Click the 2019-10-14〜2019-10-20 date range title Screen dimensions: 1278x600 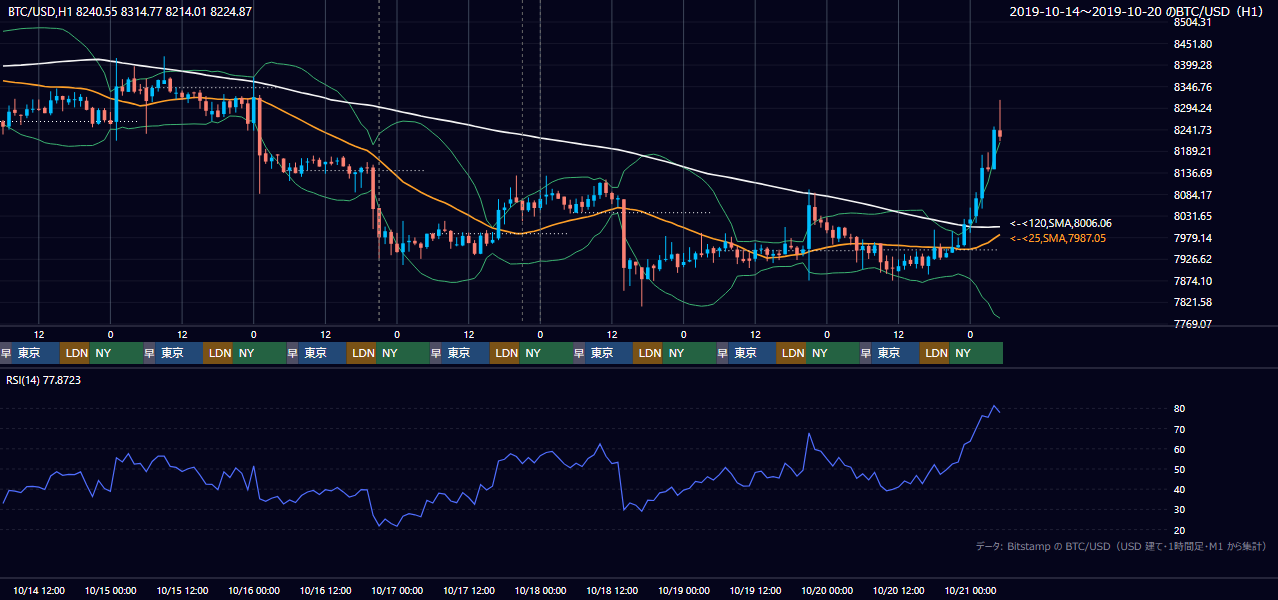(x=1138, y=12)
